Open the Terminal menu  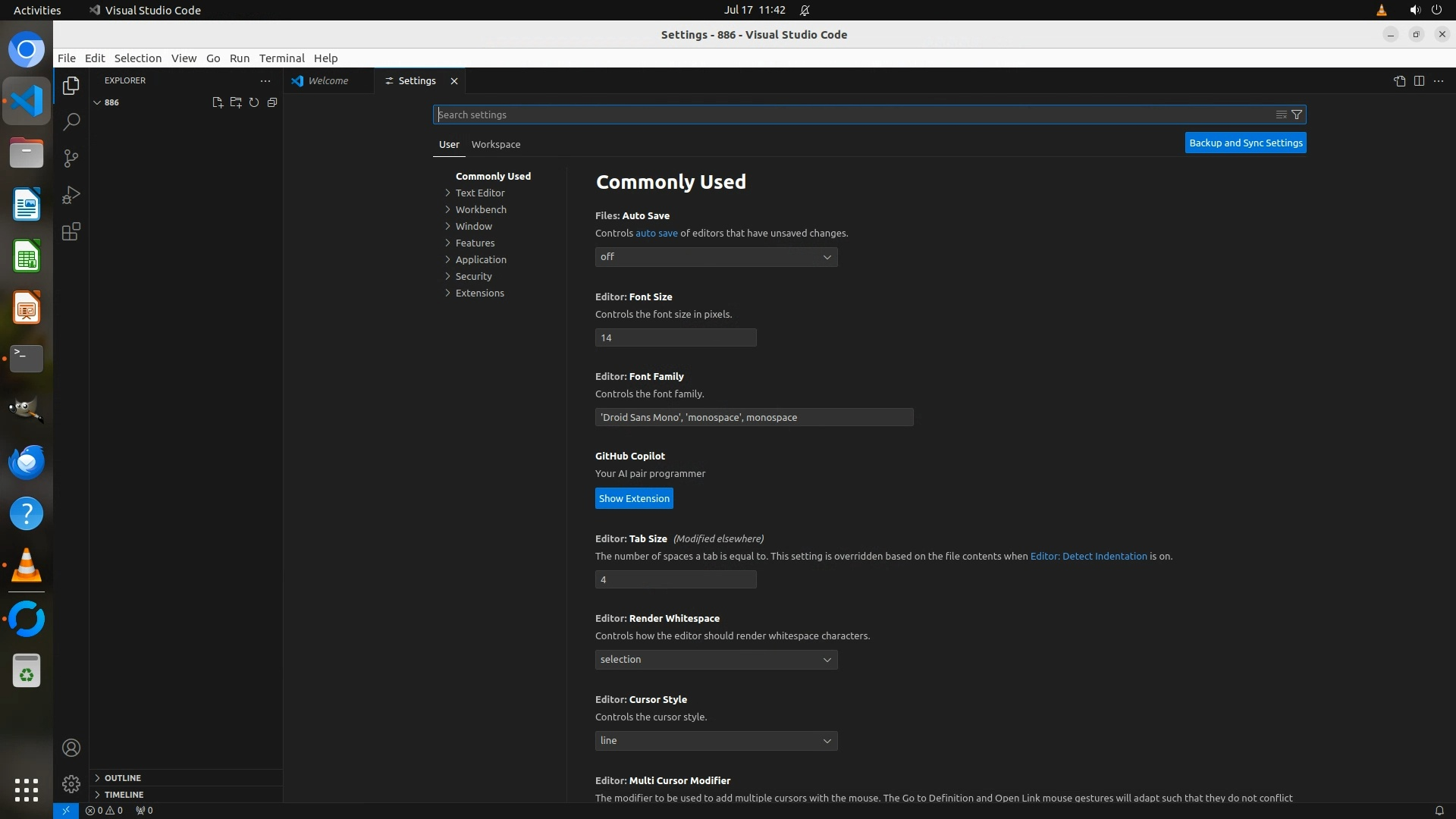point(281,58)
